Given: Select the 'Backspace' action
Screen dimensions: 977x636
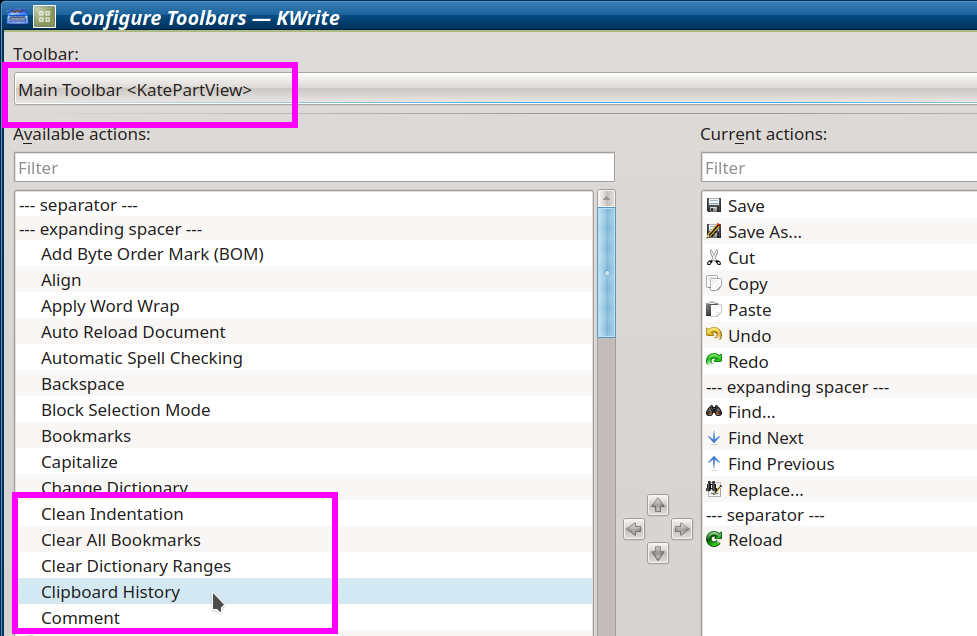Looking at the screenshot, I should pos(305,384).
